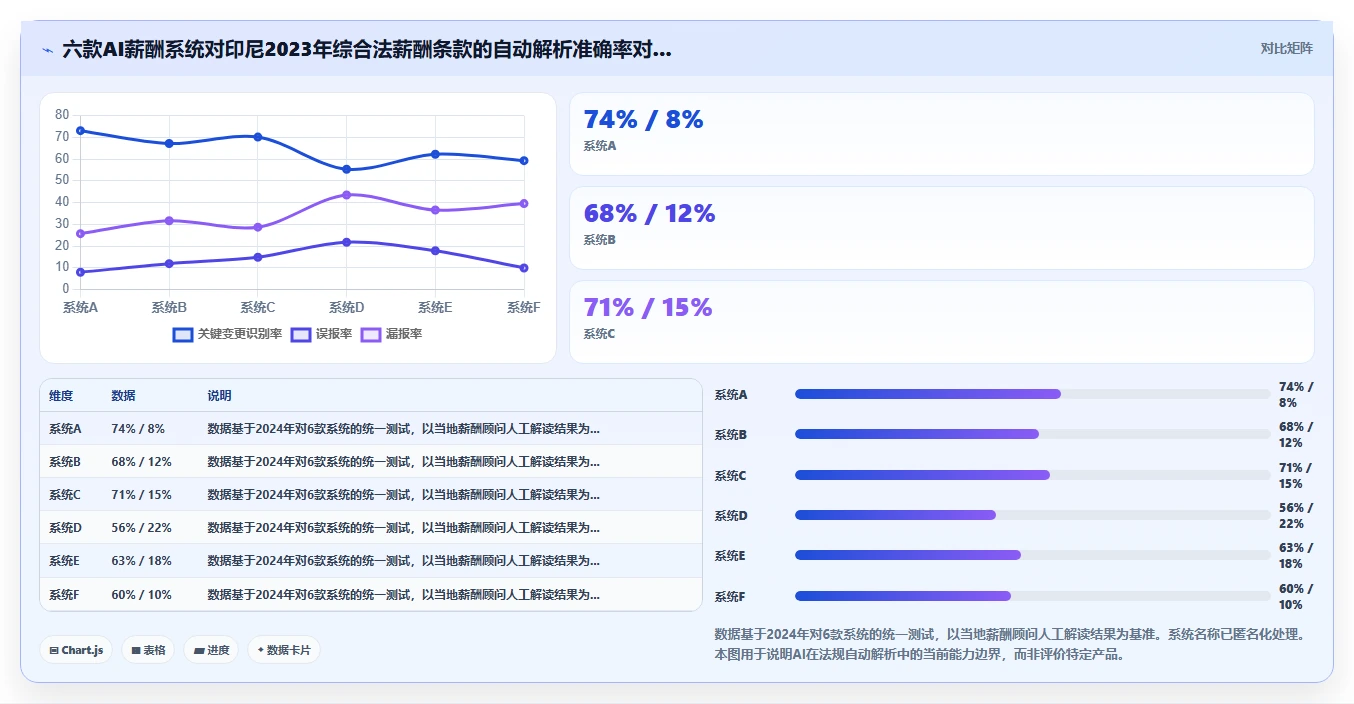Open the 系统C 71% / 15% data card

point(941,322)
